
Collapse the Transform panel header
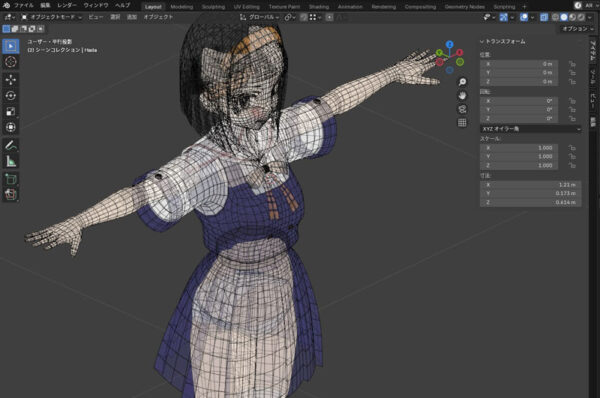[503, 41]
